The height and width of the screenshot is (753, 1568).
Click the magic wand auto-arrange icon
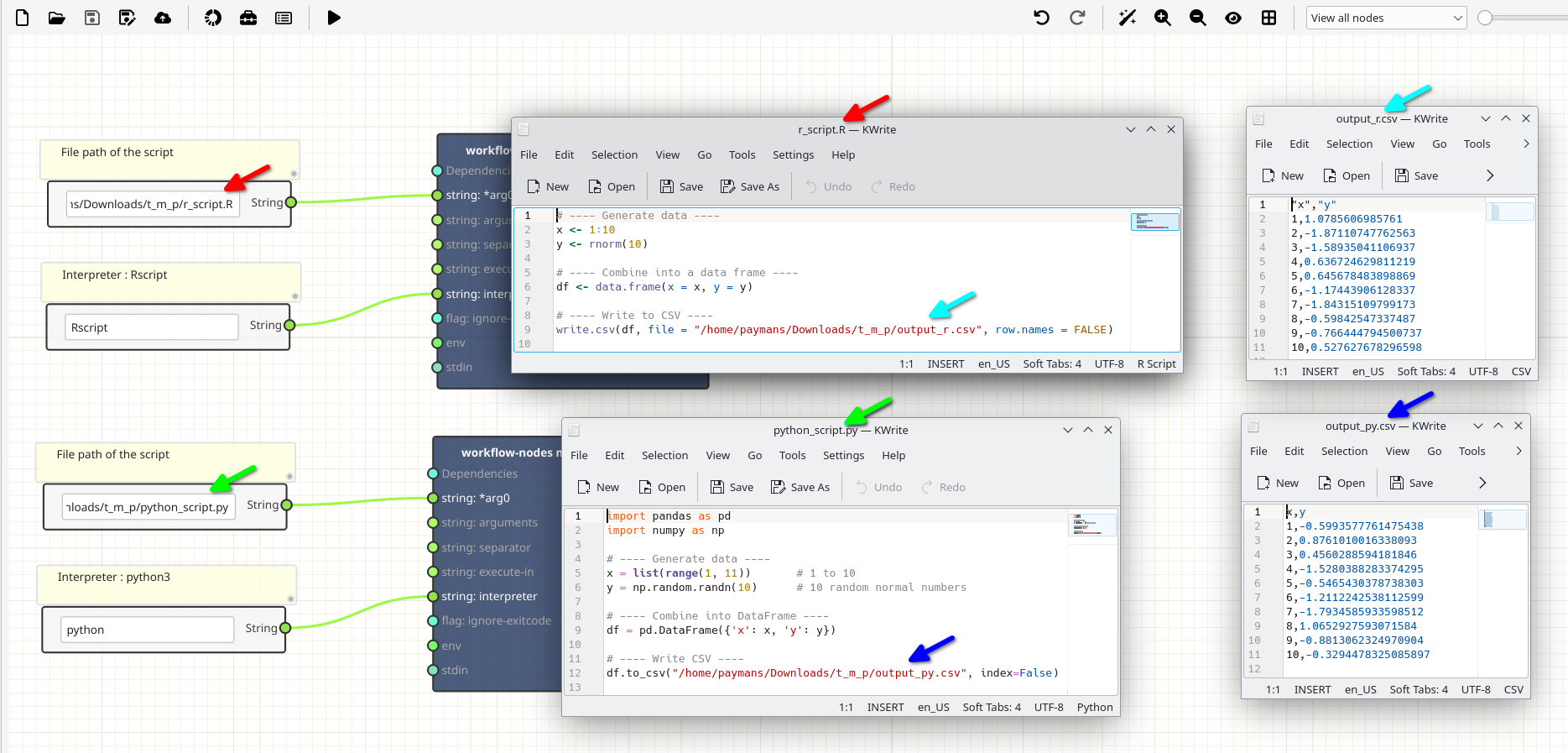tap(1128, 18)
